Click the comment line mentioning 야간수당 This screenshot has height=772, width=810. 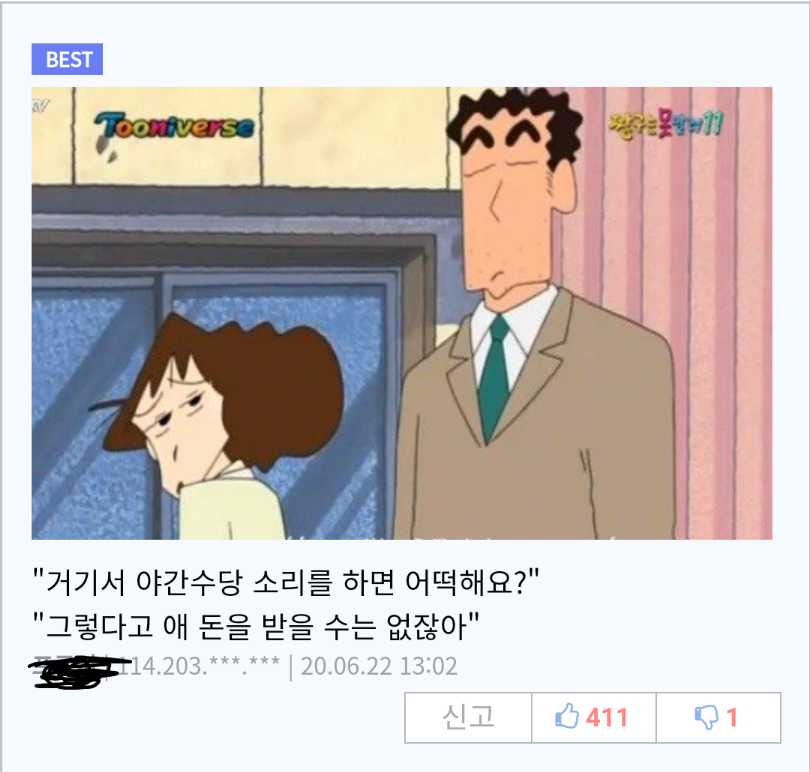286,582
